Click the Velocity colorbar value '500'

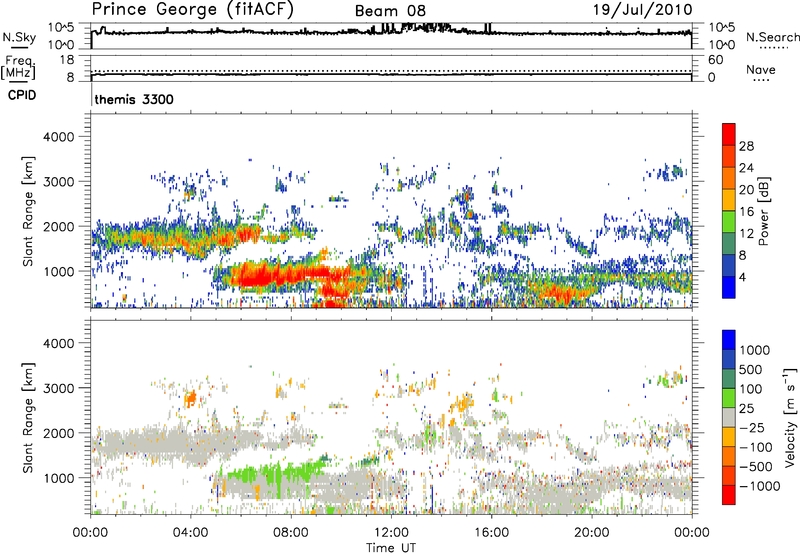click(753, 369)
